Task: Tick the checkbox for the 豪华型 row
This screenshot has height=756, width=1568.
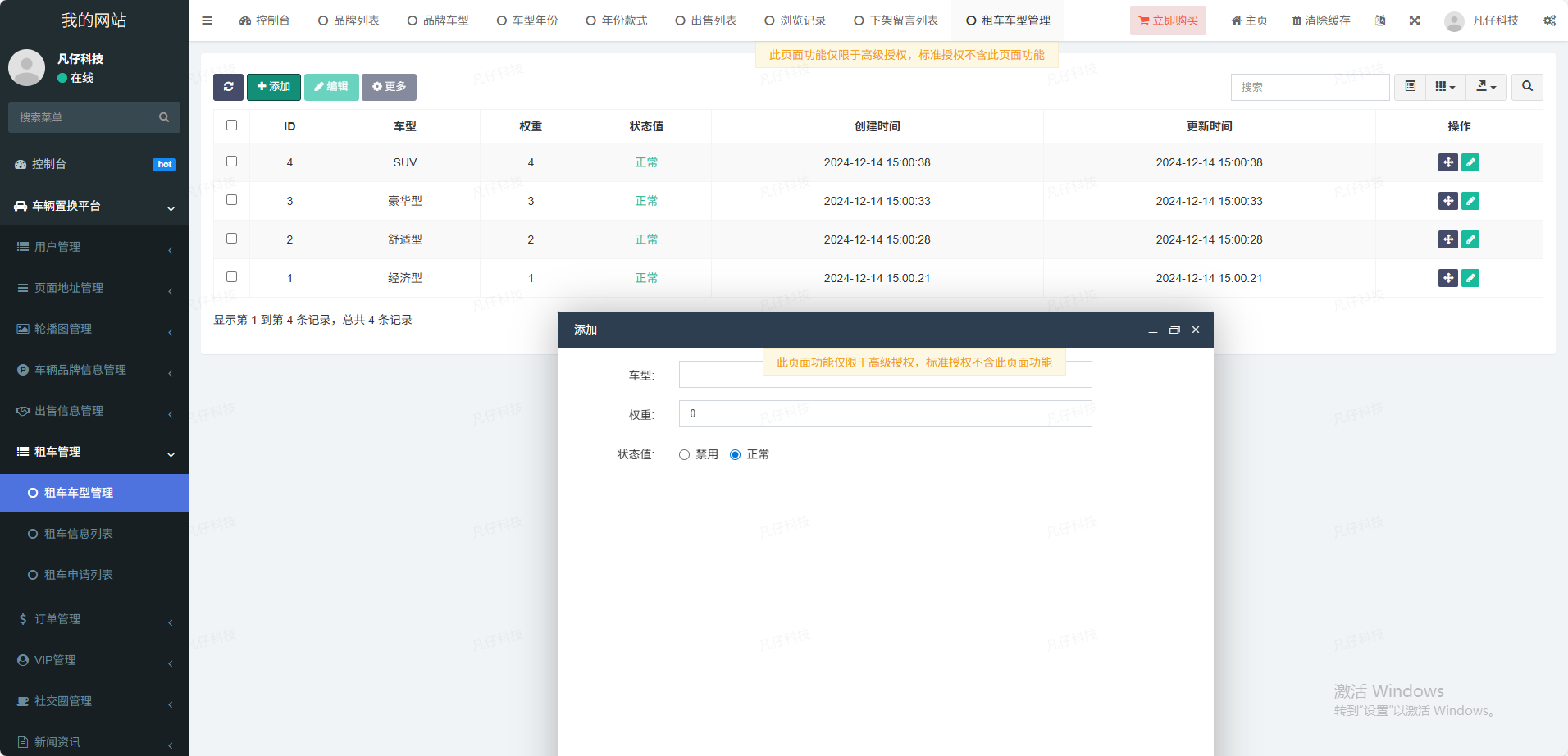Action: [231, 200]
